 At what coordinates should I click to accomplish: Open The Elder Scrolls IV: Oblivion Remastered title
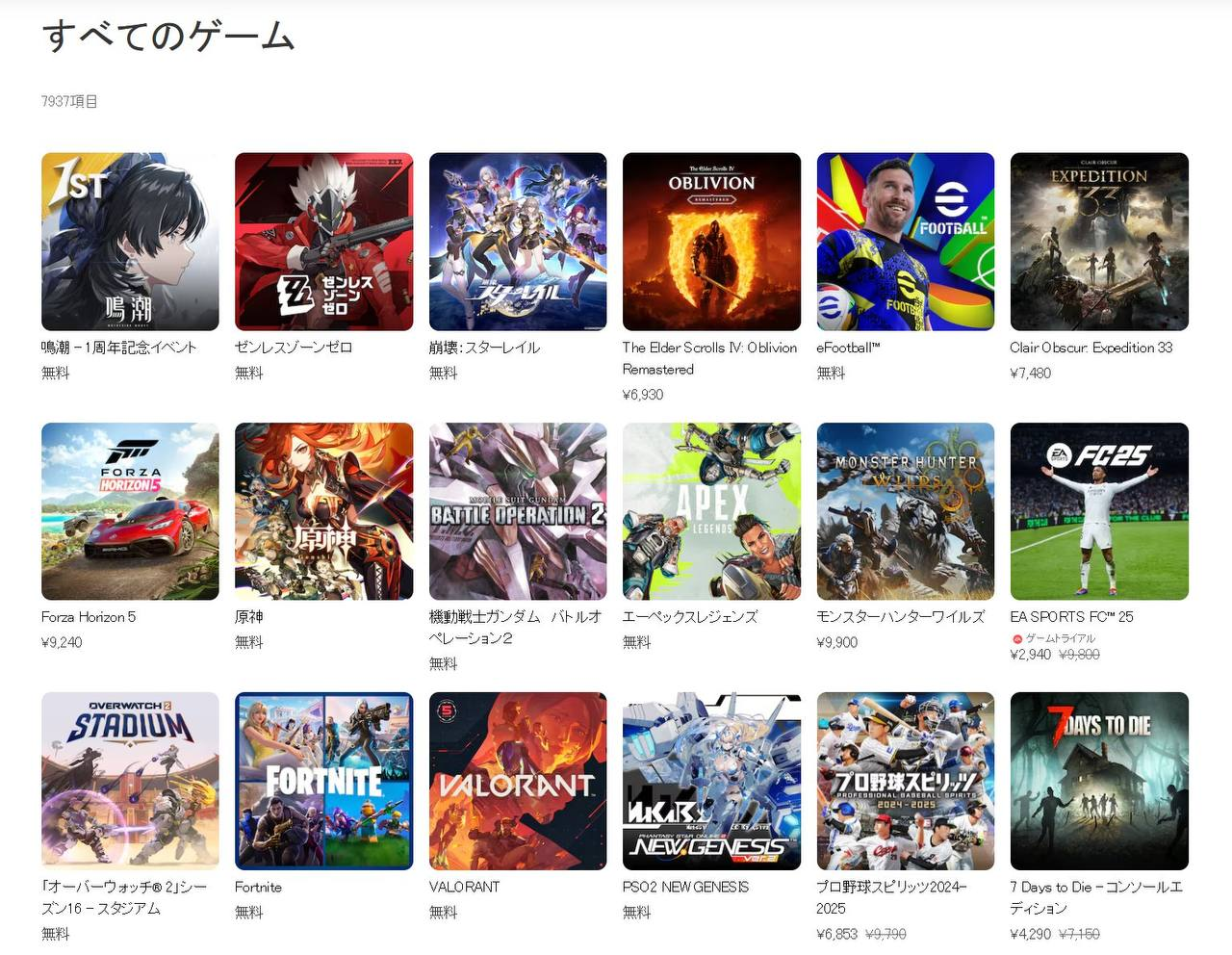(709, 358)
